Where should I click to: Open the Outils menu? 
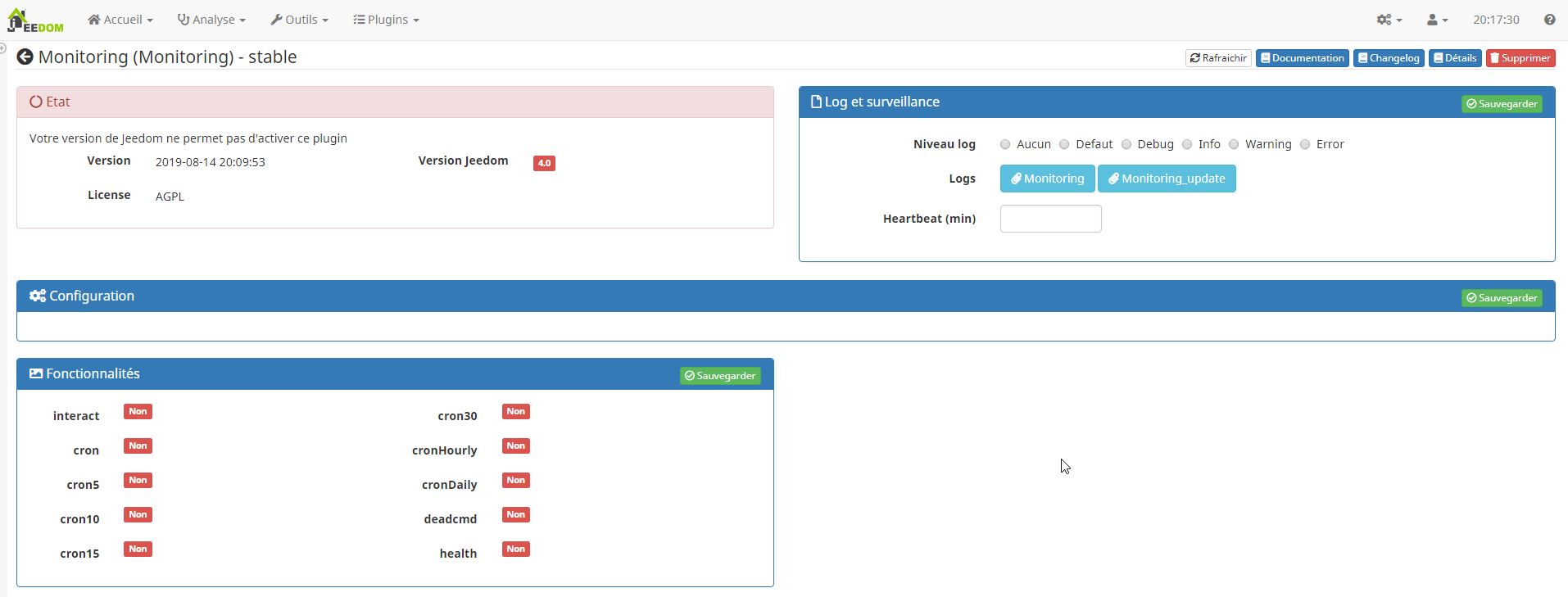(x=299, y=20)
